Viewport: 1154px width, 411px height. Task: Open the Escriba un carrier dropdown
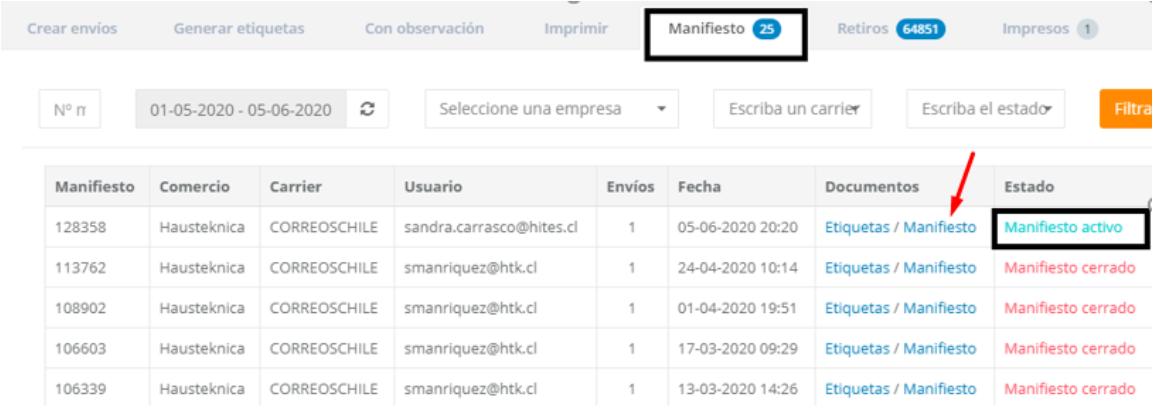[x=793, y=109]
